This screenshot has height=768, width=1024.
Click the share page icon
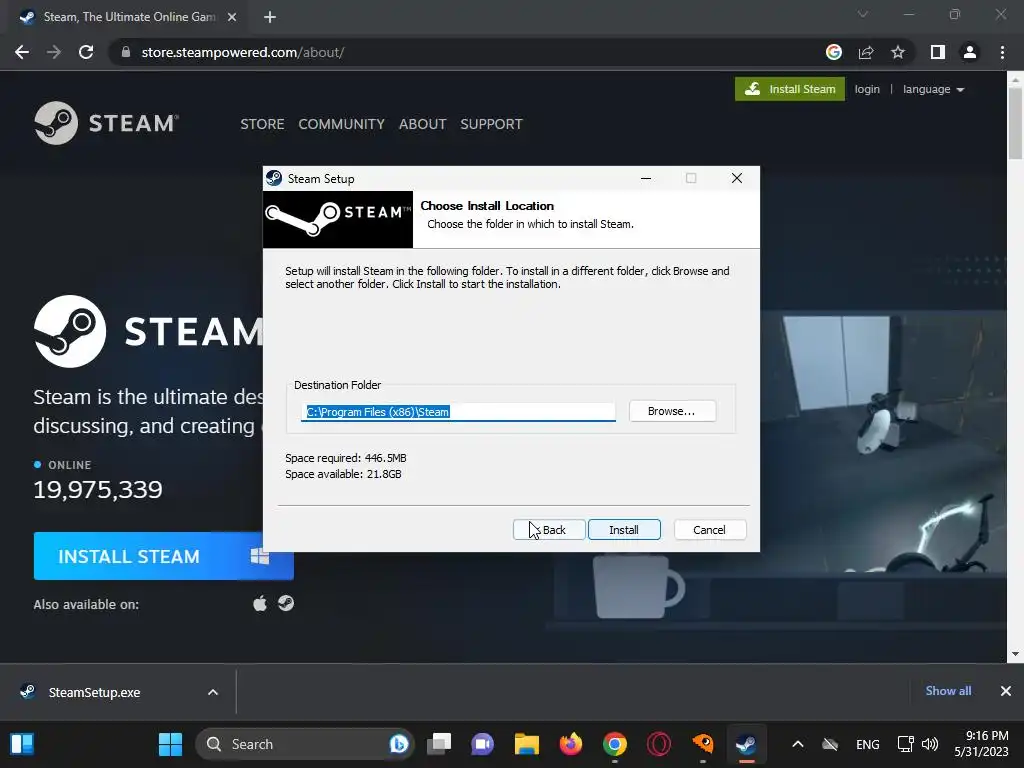pyautogui.click(x=866, y=52)
